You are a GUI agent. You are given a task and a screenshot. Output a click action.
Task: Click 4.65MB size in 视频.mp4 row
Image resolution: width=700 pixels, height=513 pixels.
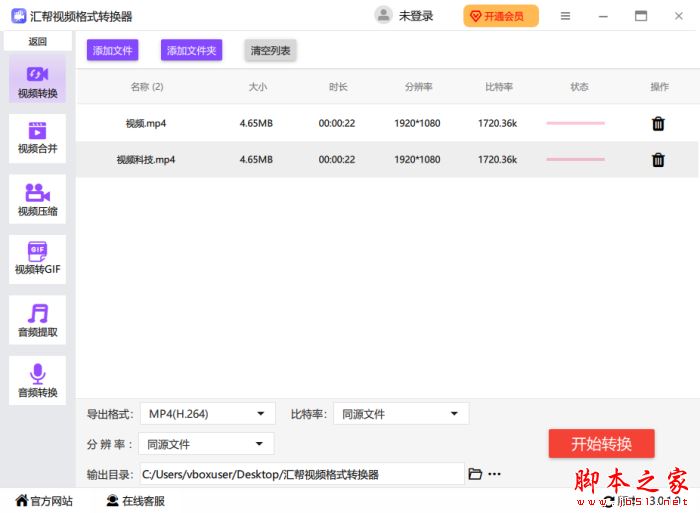pos(256,123)
